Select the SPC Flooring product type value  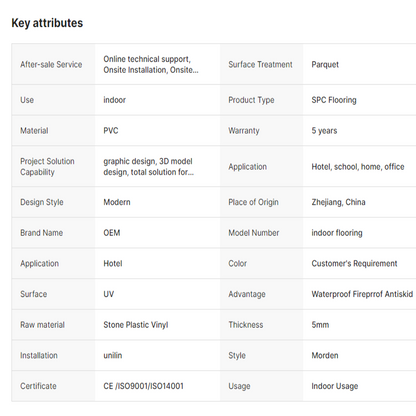pos(334,100)
